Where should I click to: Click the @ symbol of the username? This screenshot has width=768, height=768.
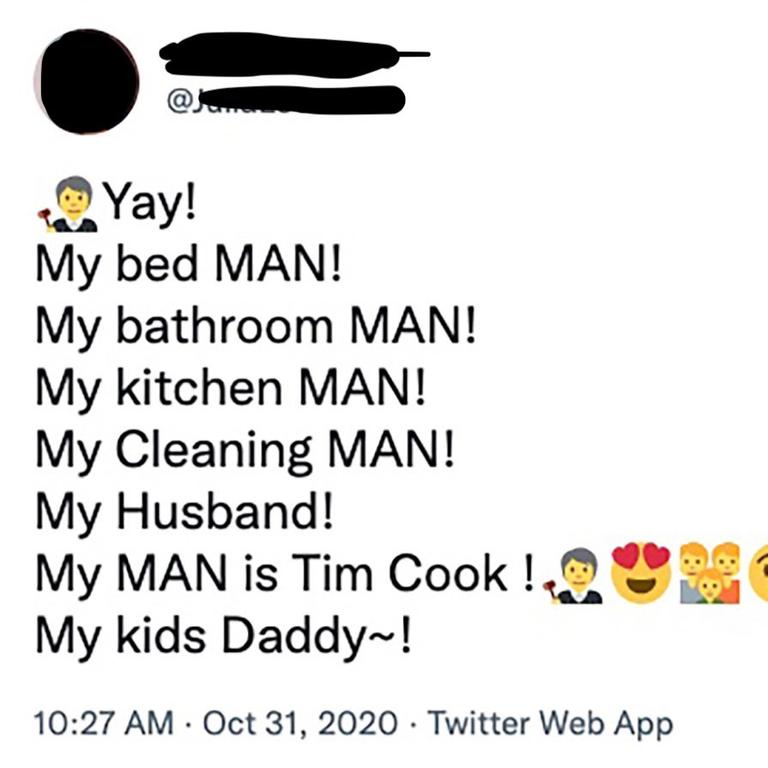pos(176,100)
